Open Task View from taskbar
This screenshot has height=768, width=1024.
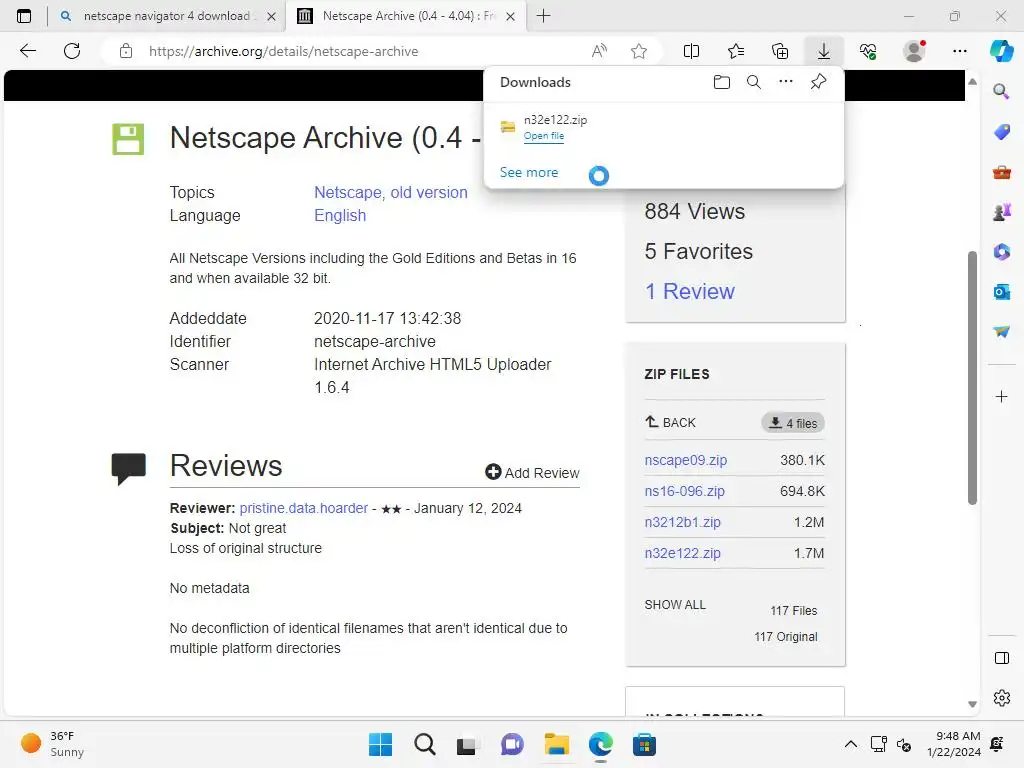point(467,744)
